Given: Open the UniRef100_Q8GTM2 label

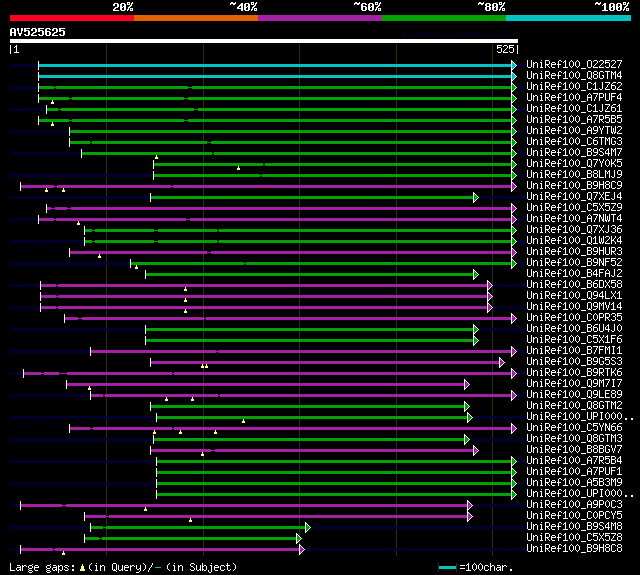Looking at the screenshot, I should pos(574,406).
